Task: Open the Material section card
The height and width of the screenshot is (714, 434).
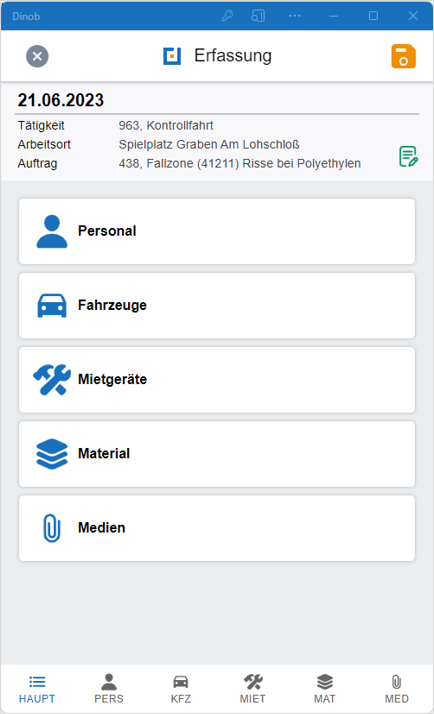Action: coord(217,454)
